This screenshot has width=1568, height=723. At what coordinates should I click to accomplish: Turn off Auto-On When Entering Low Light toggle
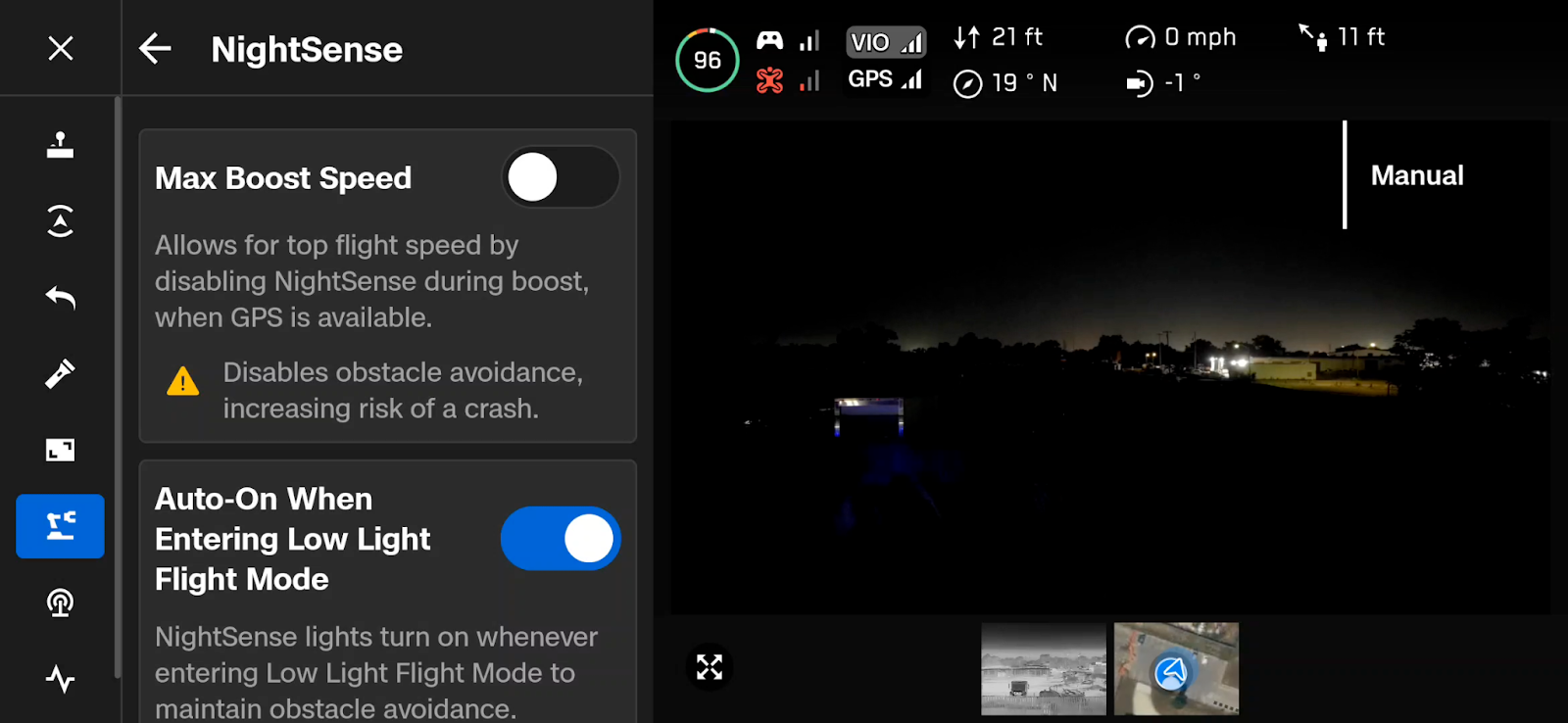pyautogui.click(x=561, y=538)
